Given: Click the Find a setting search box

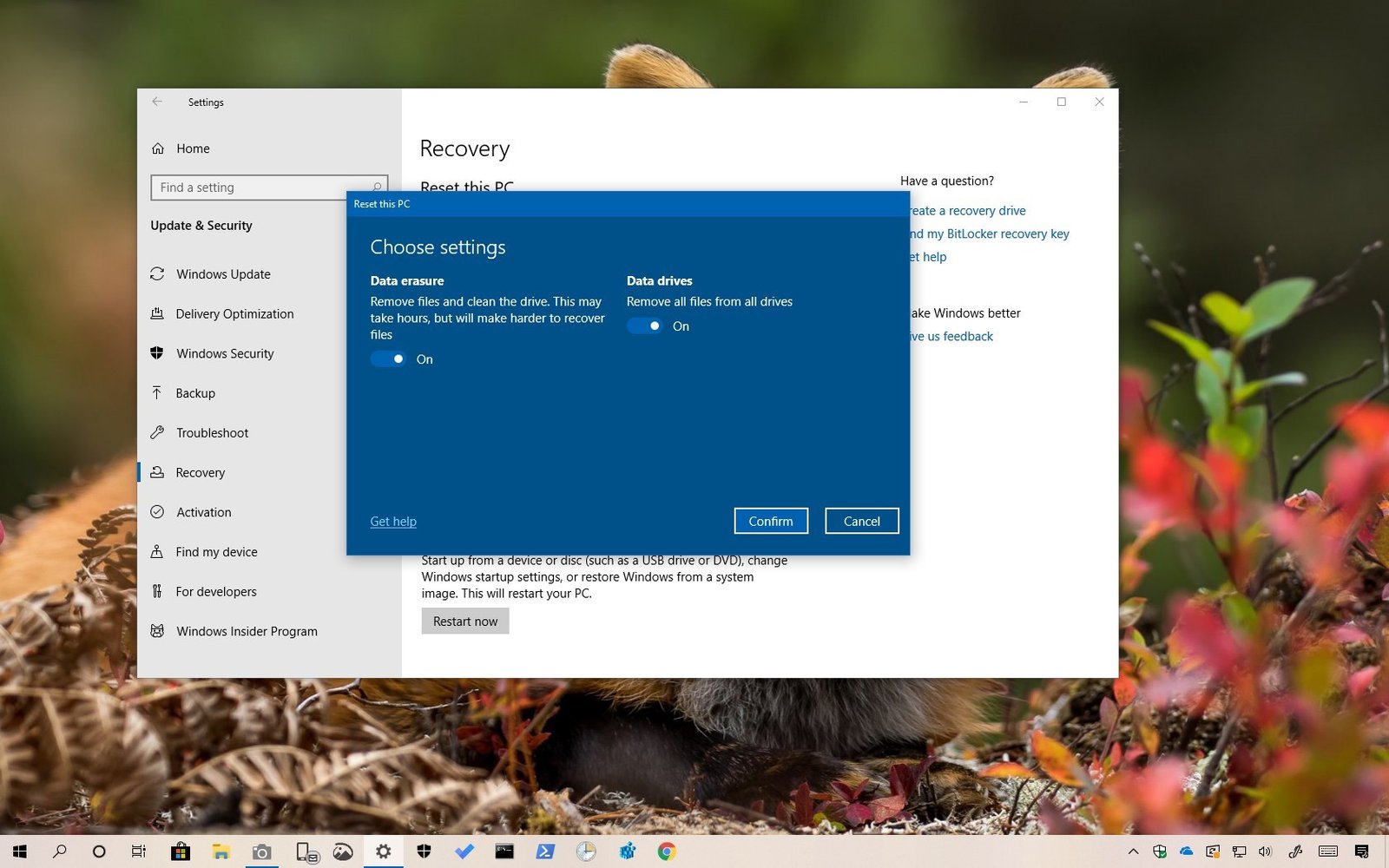Looking at the screenshot, I should tap(260, 187).
